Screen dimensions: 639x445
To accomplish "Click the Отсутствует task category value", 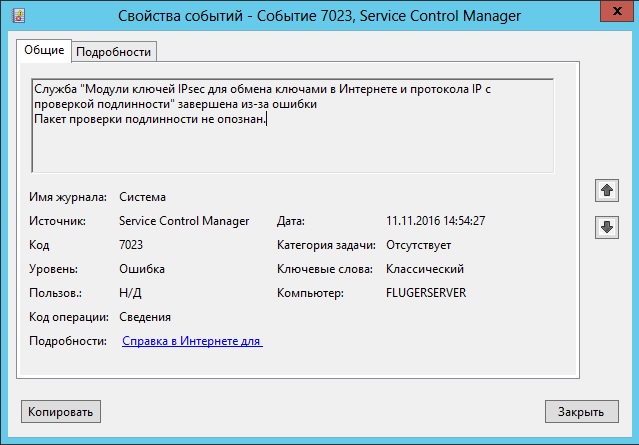I will [x=418, y=245].
